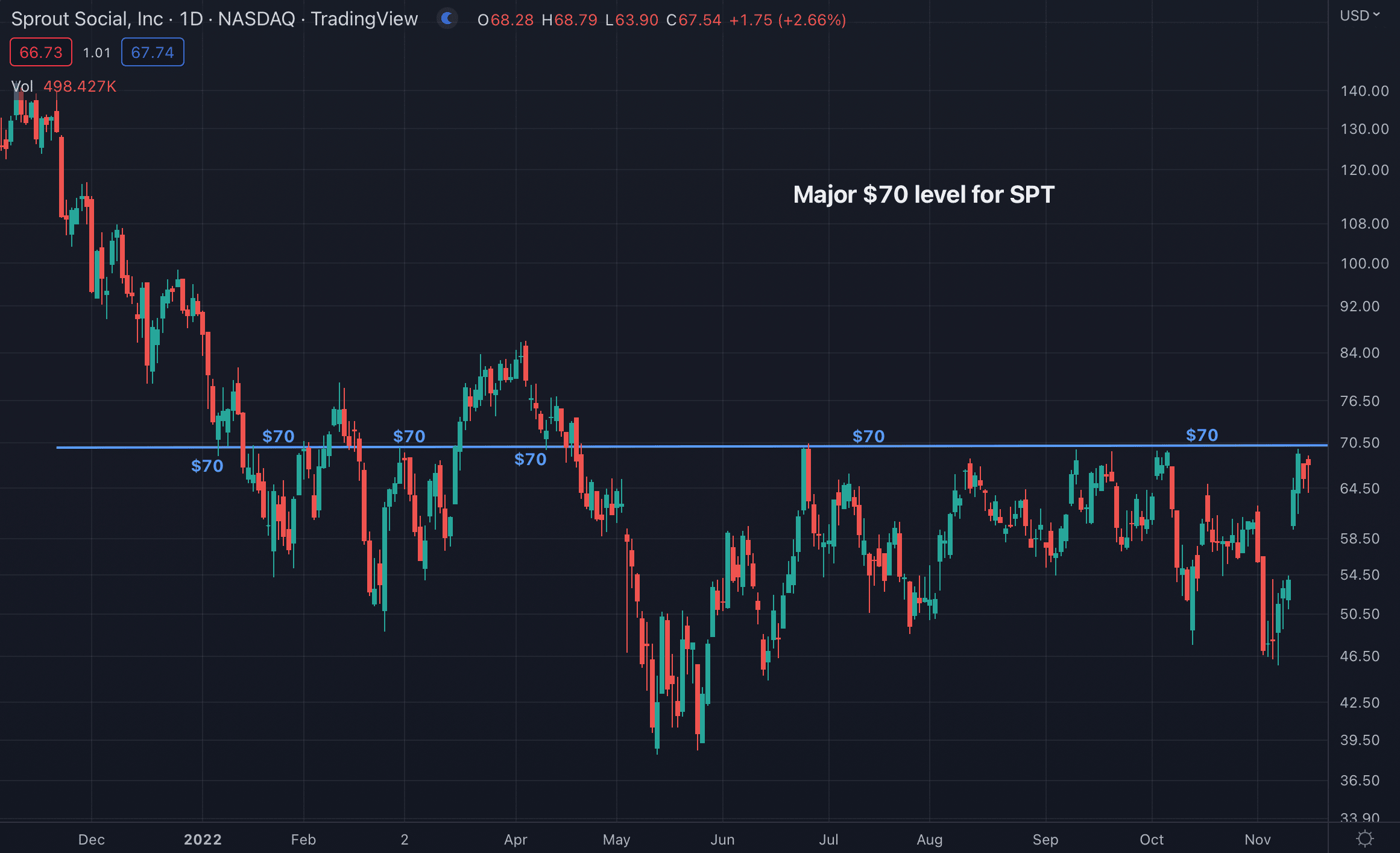
Task: Click the post-market moon session icon
Action: tap(447, 19)
